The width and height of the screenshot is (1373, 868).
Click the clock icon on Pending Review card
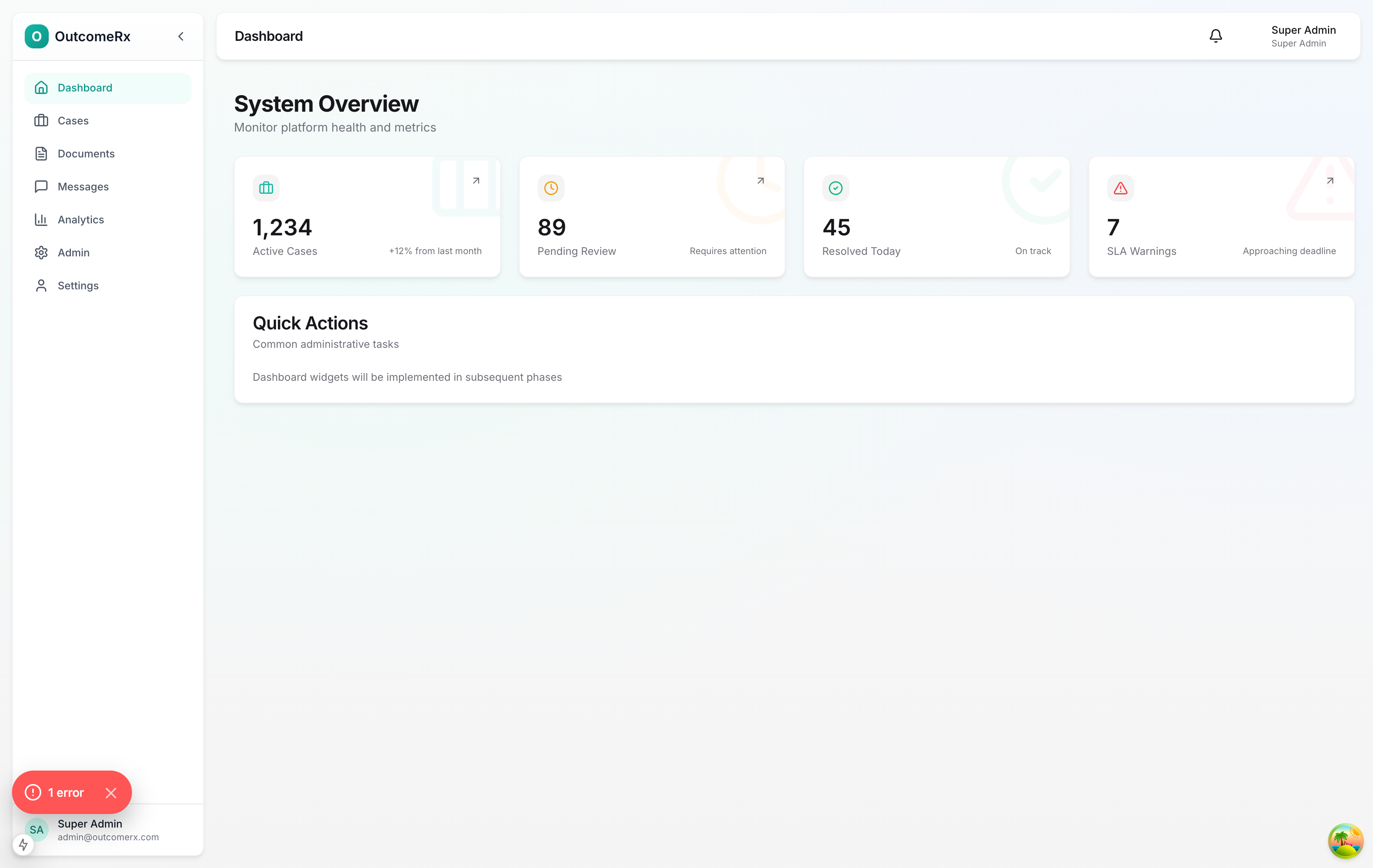pos(550,187)
